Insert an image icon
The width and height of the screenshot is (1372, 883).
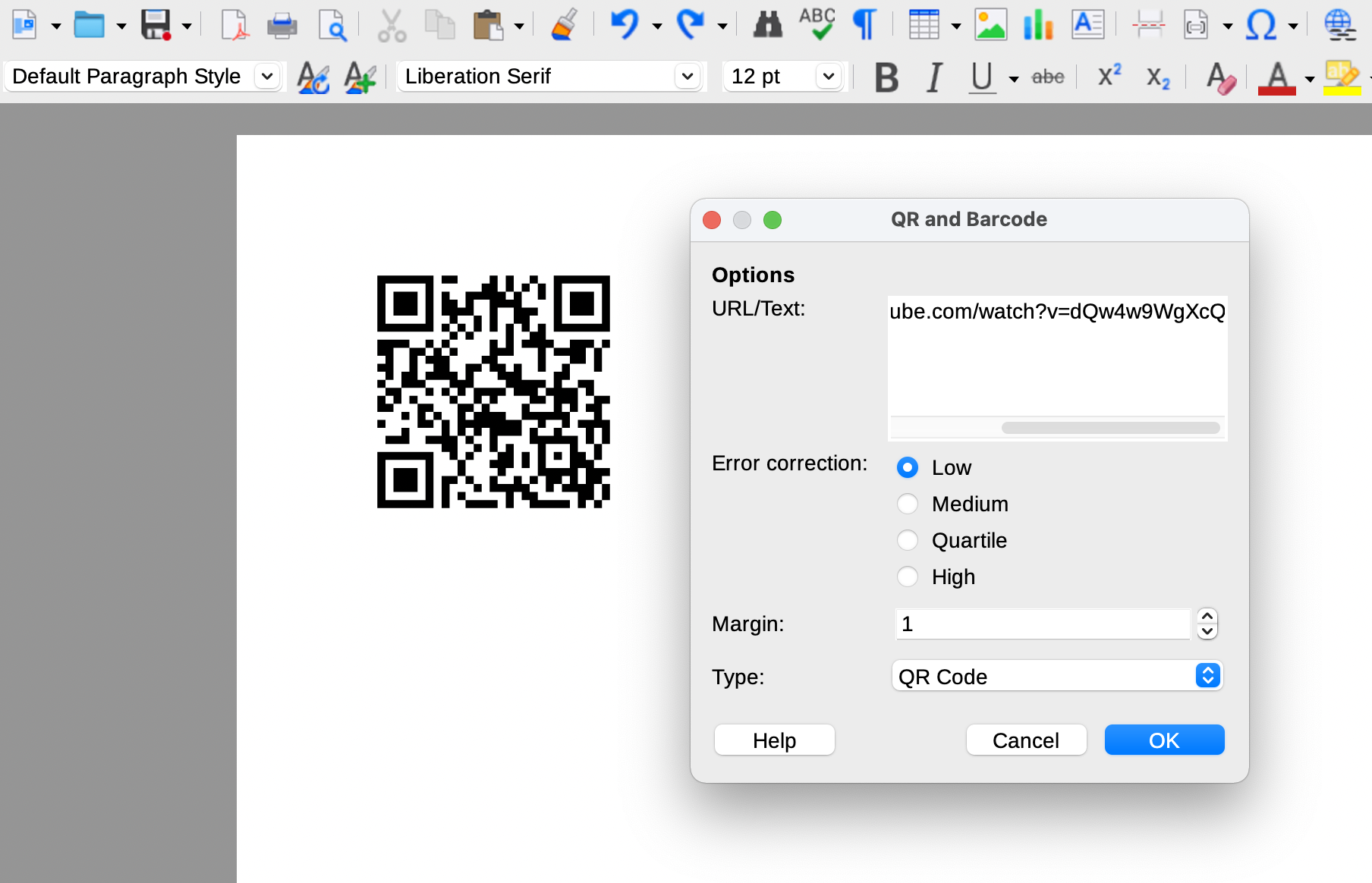990,25
